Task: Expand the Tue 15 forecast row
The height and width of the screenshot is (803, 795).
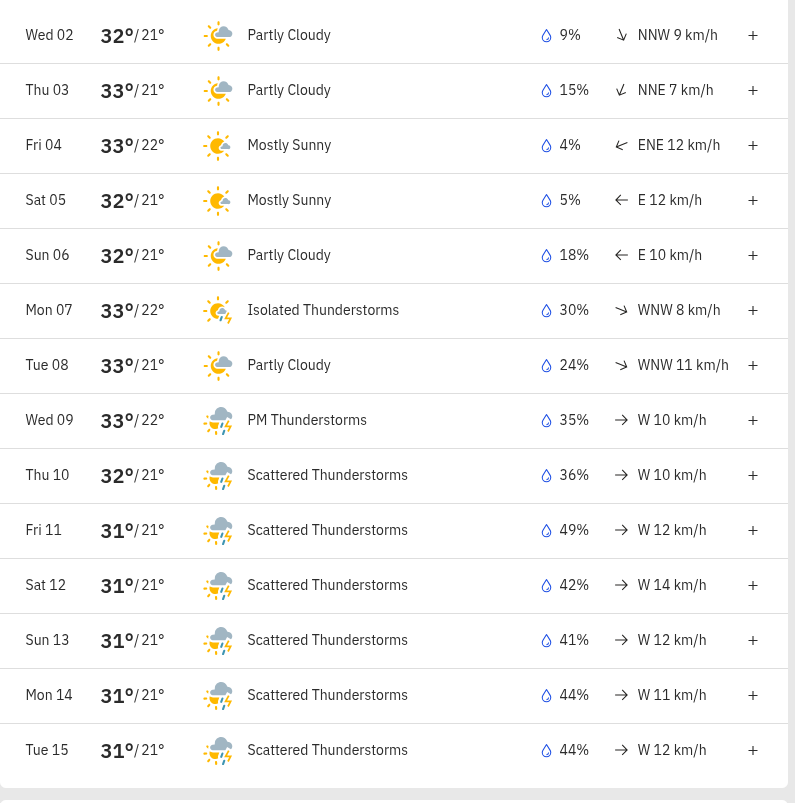Action: pos(752,751)
